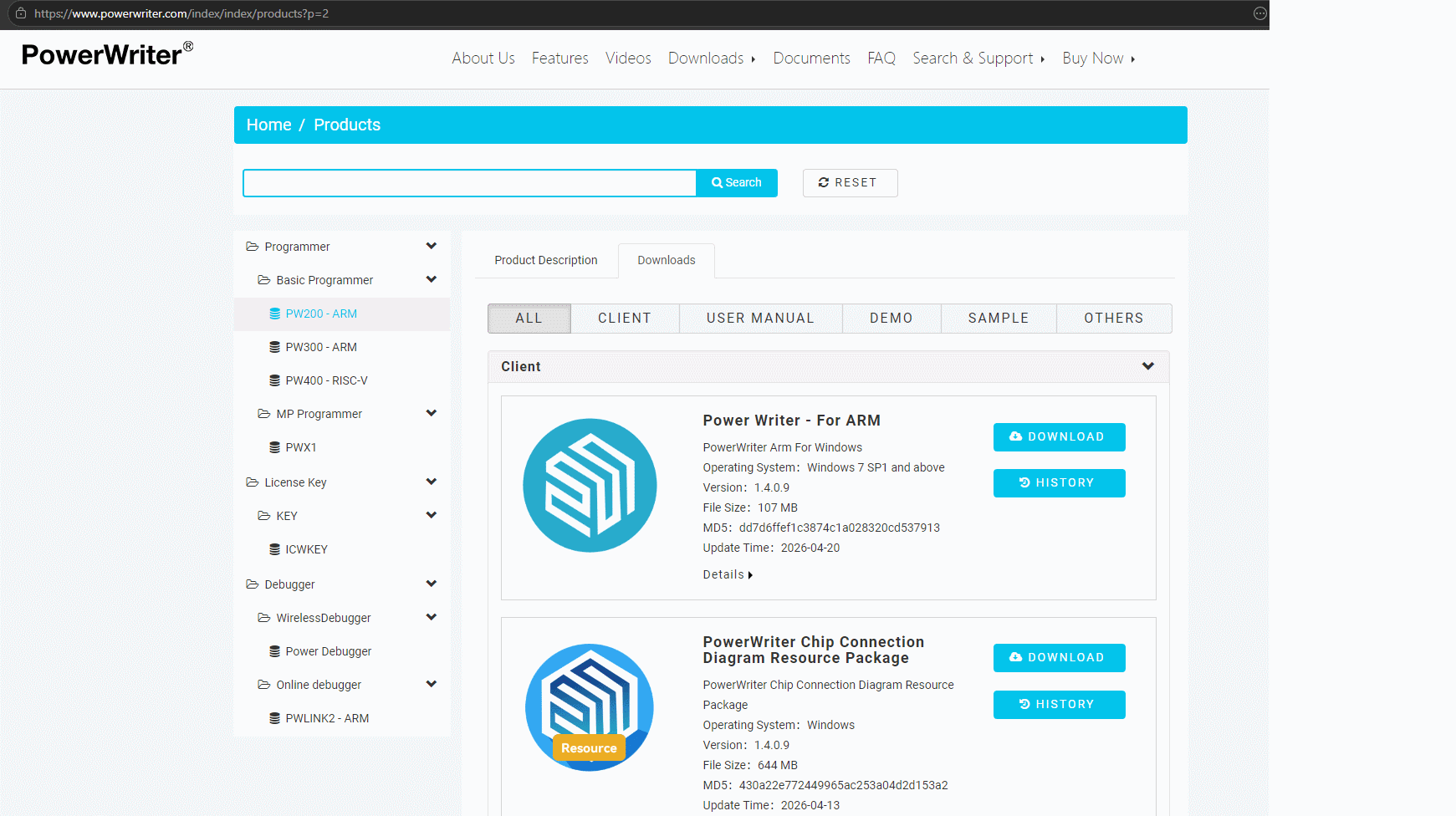Screen dimensions: 1456x816
Task: Collapse the MP Programmer chevron
Action: click(x=432, y=413)
